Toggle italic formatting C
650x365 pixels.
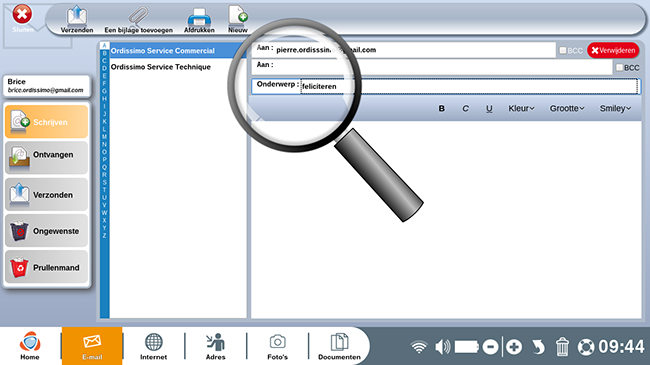pyautogui.click(x=466, y=108)
